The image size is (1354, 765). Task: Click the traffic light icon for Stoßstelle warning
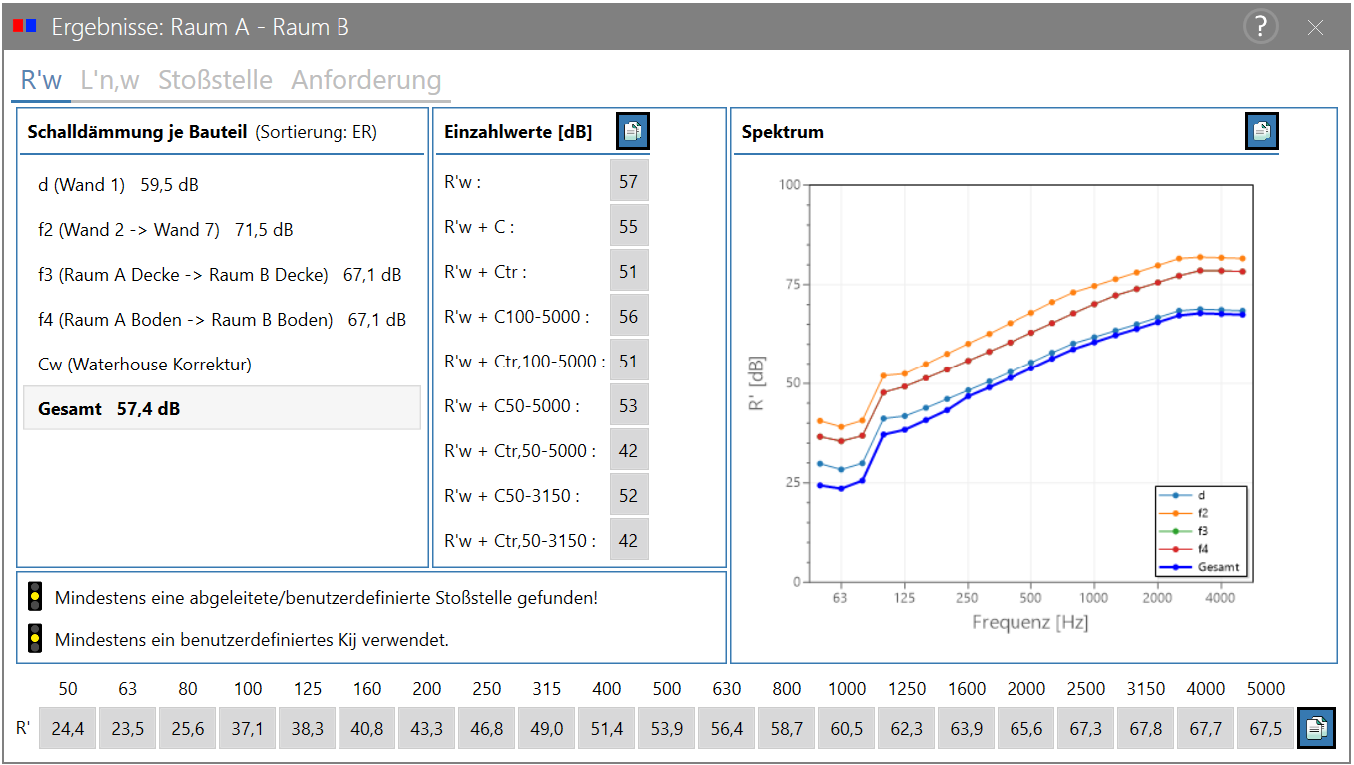pos(35,597)
